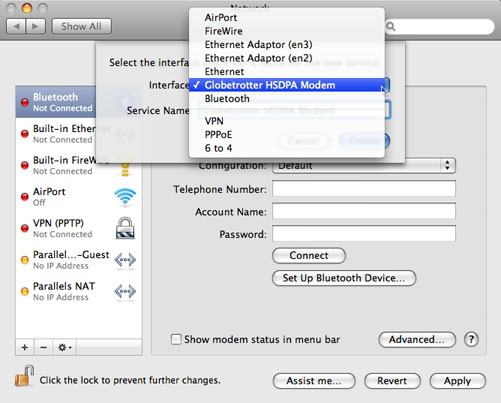
Task: Click the search magnifier icon
Action: coord(391,27)
